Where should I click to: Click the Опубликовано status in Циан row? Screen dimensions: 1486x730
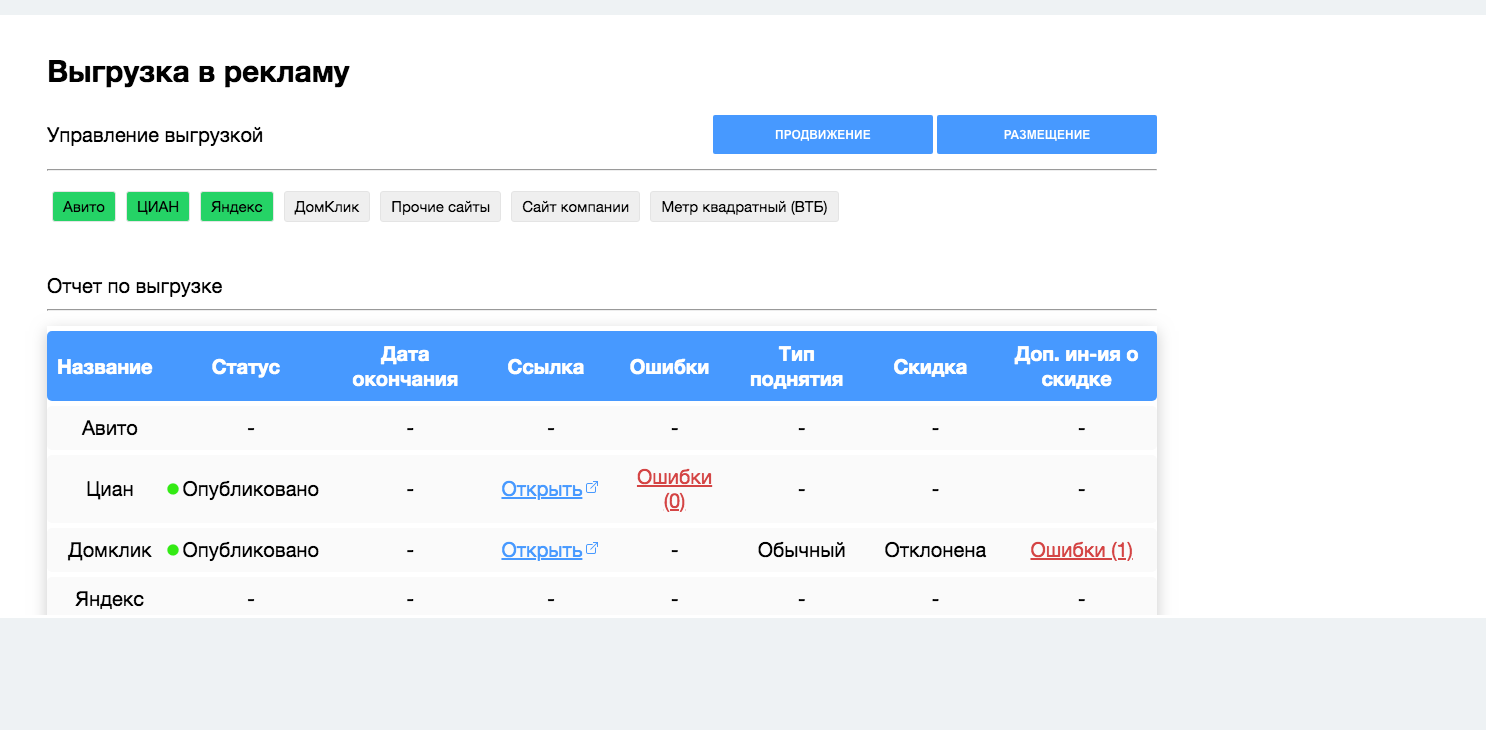(x=251, y=489)
